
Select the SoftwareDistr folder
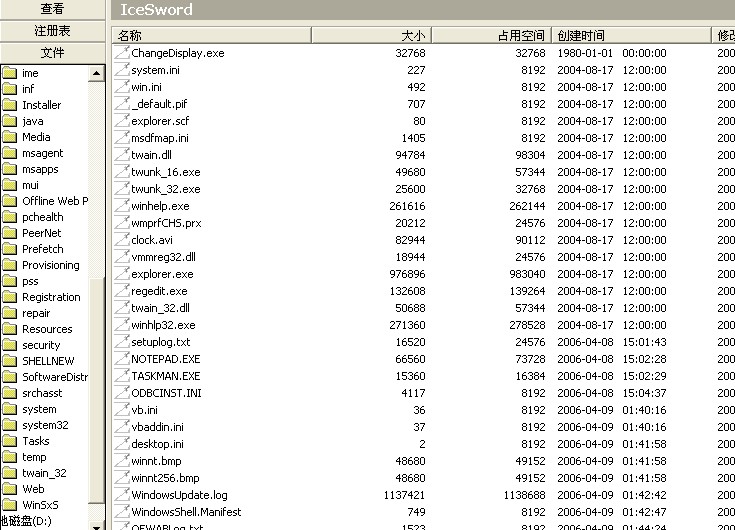pos(55,377)
